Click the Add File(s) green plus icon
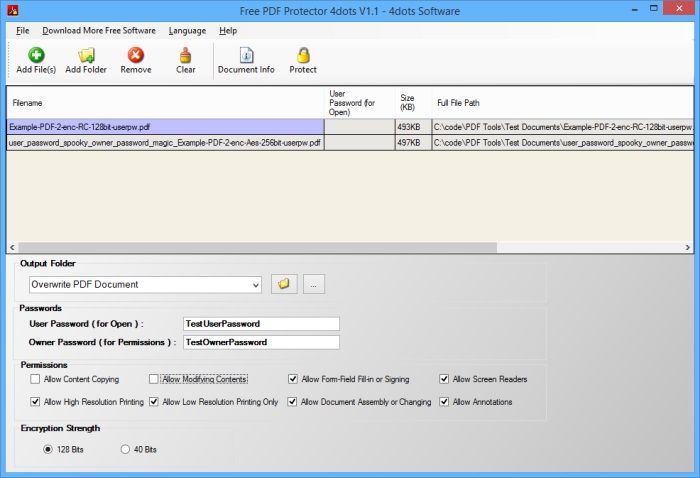The image size is (700, 478). click(x=36, y=55)
